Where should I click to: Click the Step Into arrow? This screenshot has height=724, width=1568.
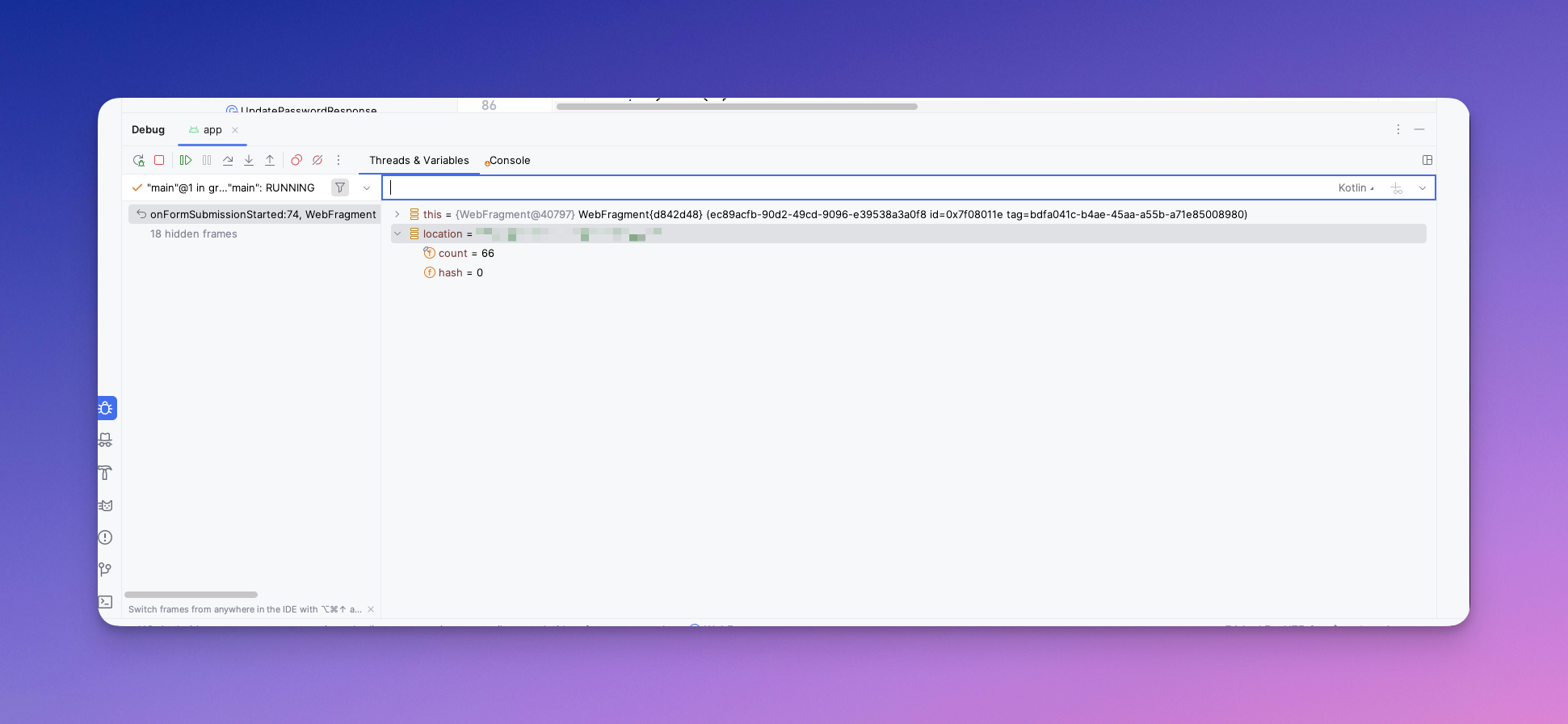249,161
